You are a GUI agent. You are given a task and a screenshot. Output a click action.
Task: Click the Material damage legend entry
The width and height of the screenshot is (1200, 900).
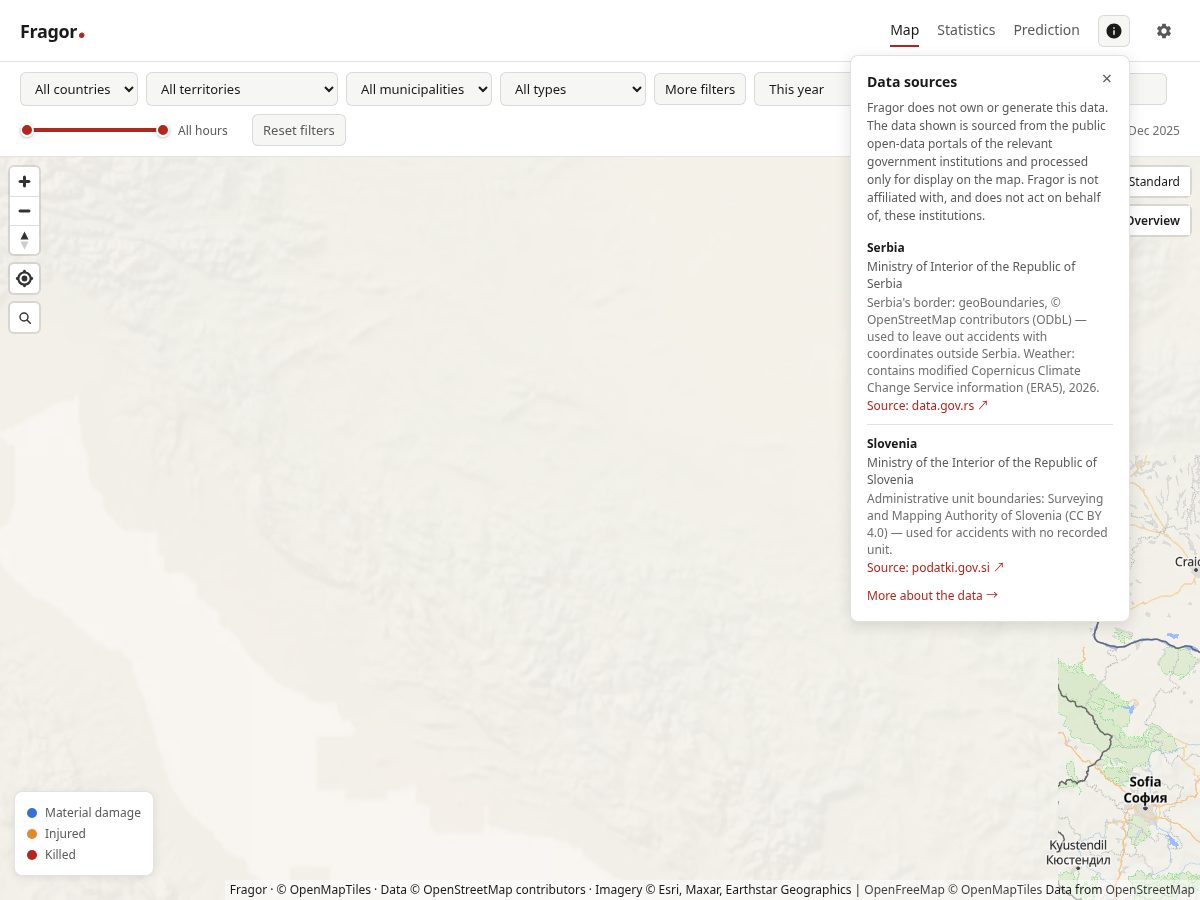[x=84, y=813]
